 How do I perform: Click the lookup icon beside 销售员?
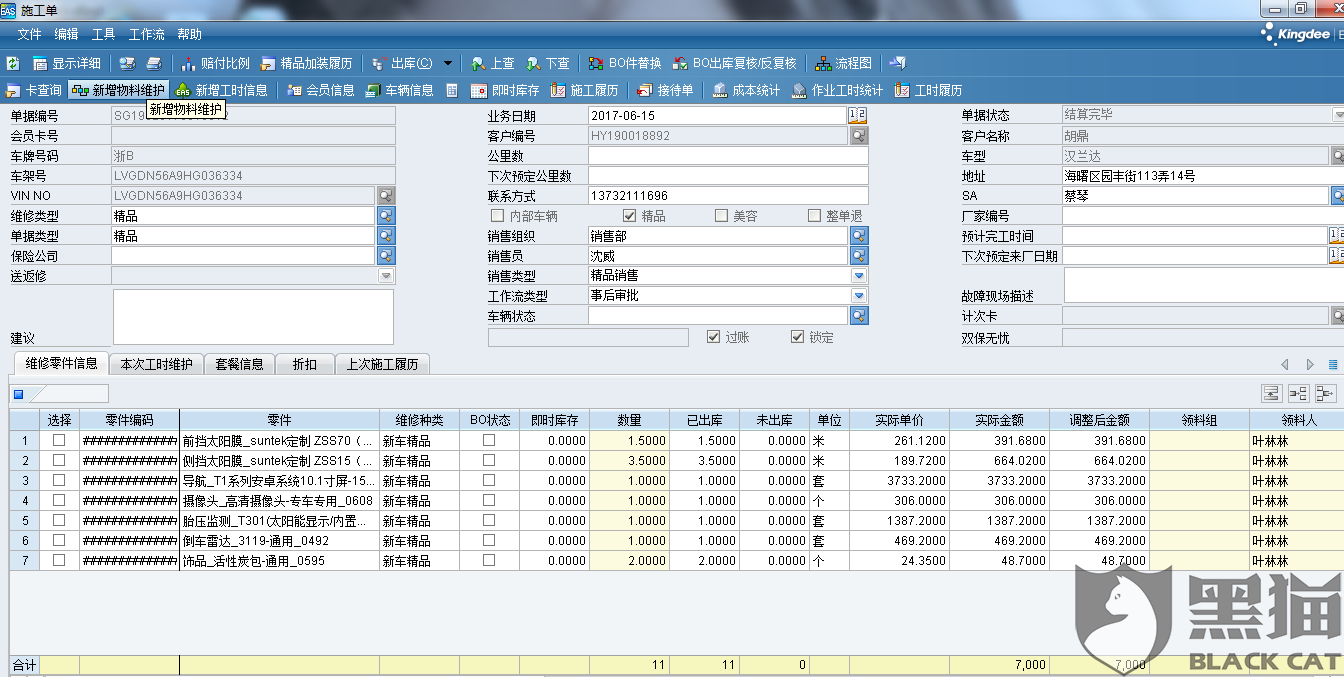pyautogui.click(x=859, y=256)
